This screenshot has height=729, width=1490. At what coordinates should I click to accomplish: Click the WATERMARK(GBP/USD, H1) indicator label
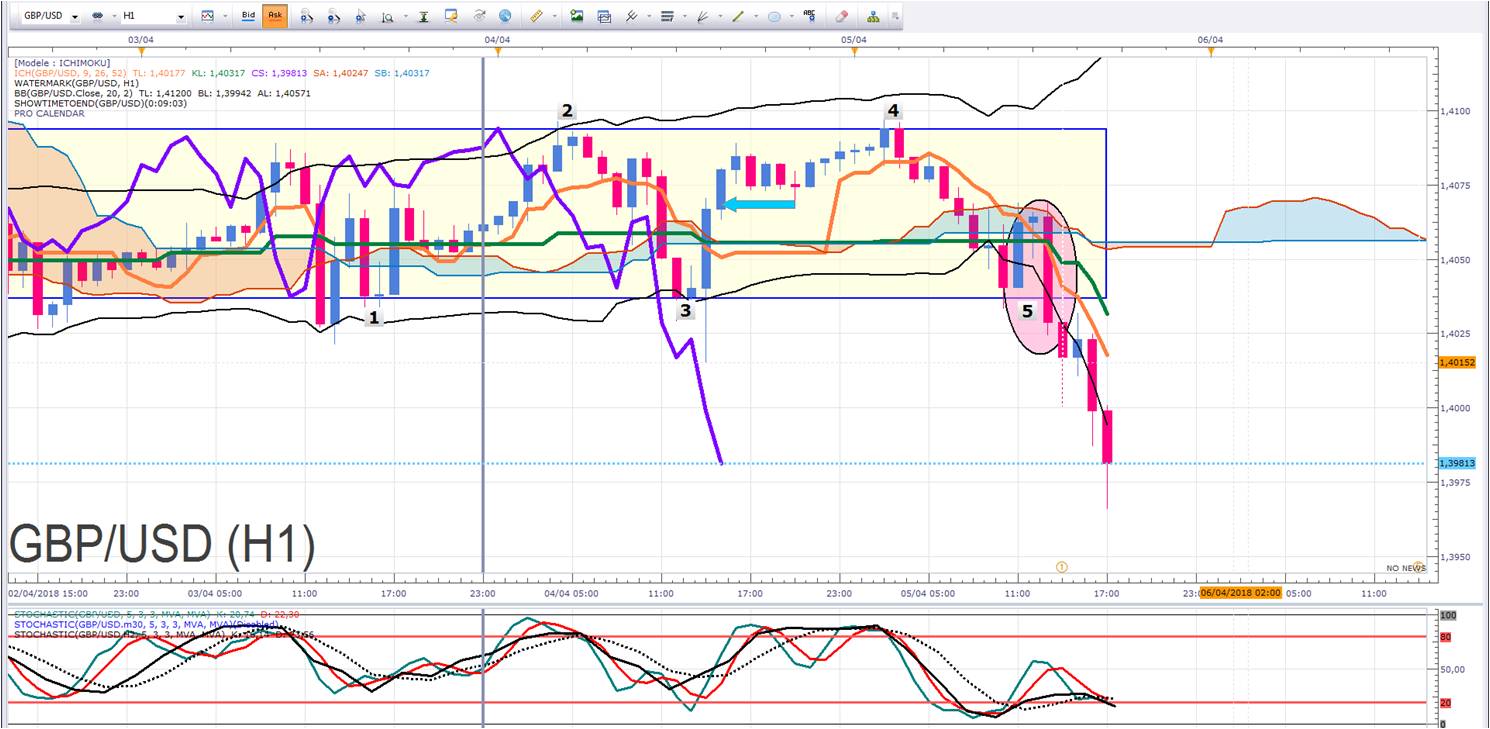pyautogui.click(x=76, y=83)
